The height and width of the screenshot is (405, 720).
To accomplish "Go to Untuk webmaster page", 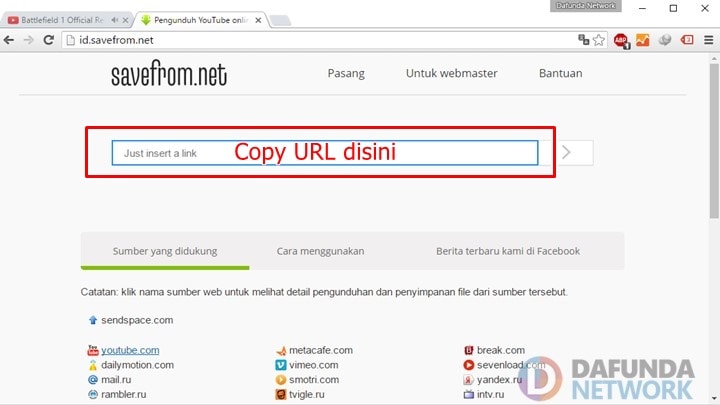I will click(x=451, y=73).
